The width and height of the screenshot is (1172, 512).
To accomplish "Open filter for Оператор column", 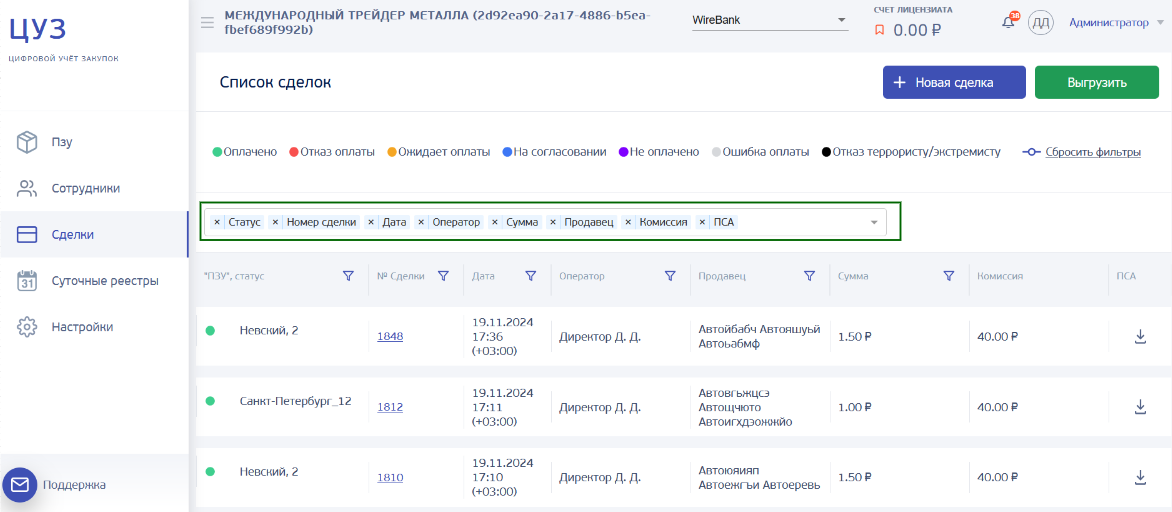I will click(670, 276).
